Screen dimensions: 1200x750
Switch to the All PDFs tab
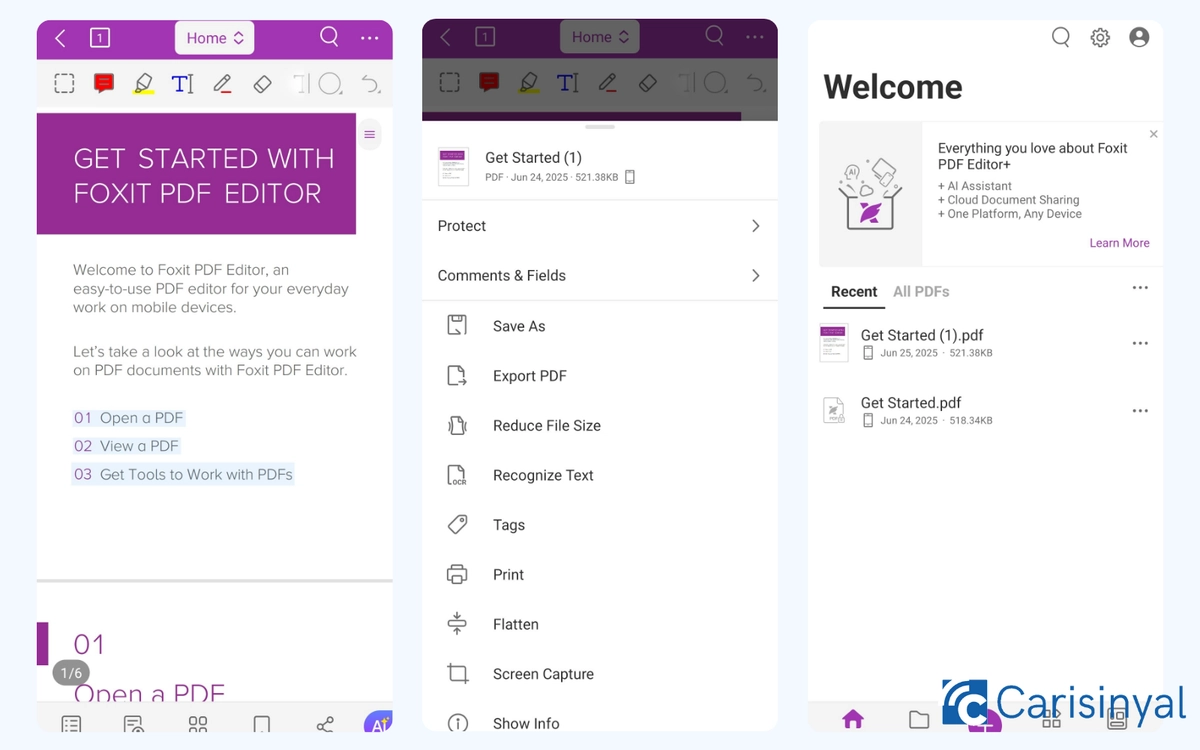point(921,292)
